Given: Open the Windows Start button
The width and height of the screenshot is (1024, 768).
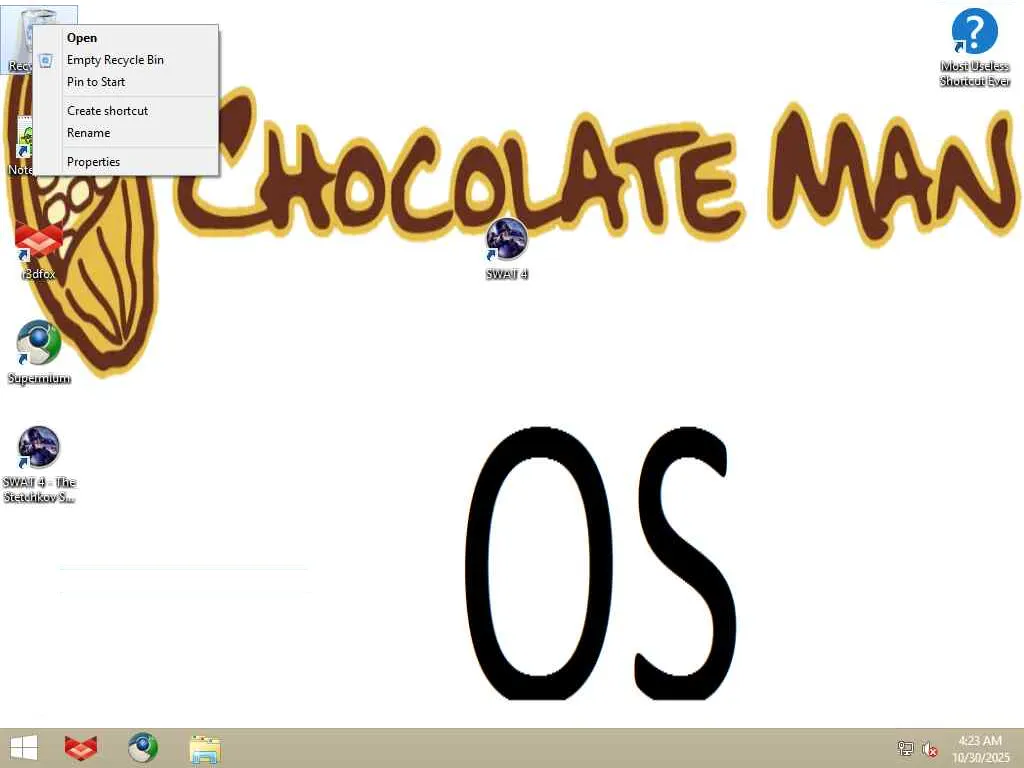Looking at the screenshot, I should [x=24, y=748].
